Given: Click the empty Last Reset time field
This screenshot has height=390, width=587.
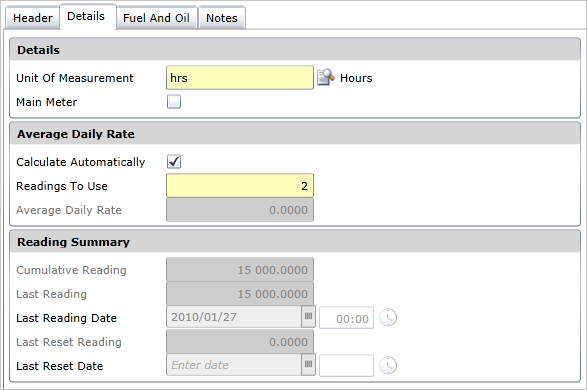Looking at the screenshot, I should pos(346,366).
